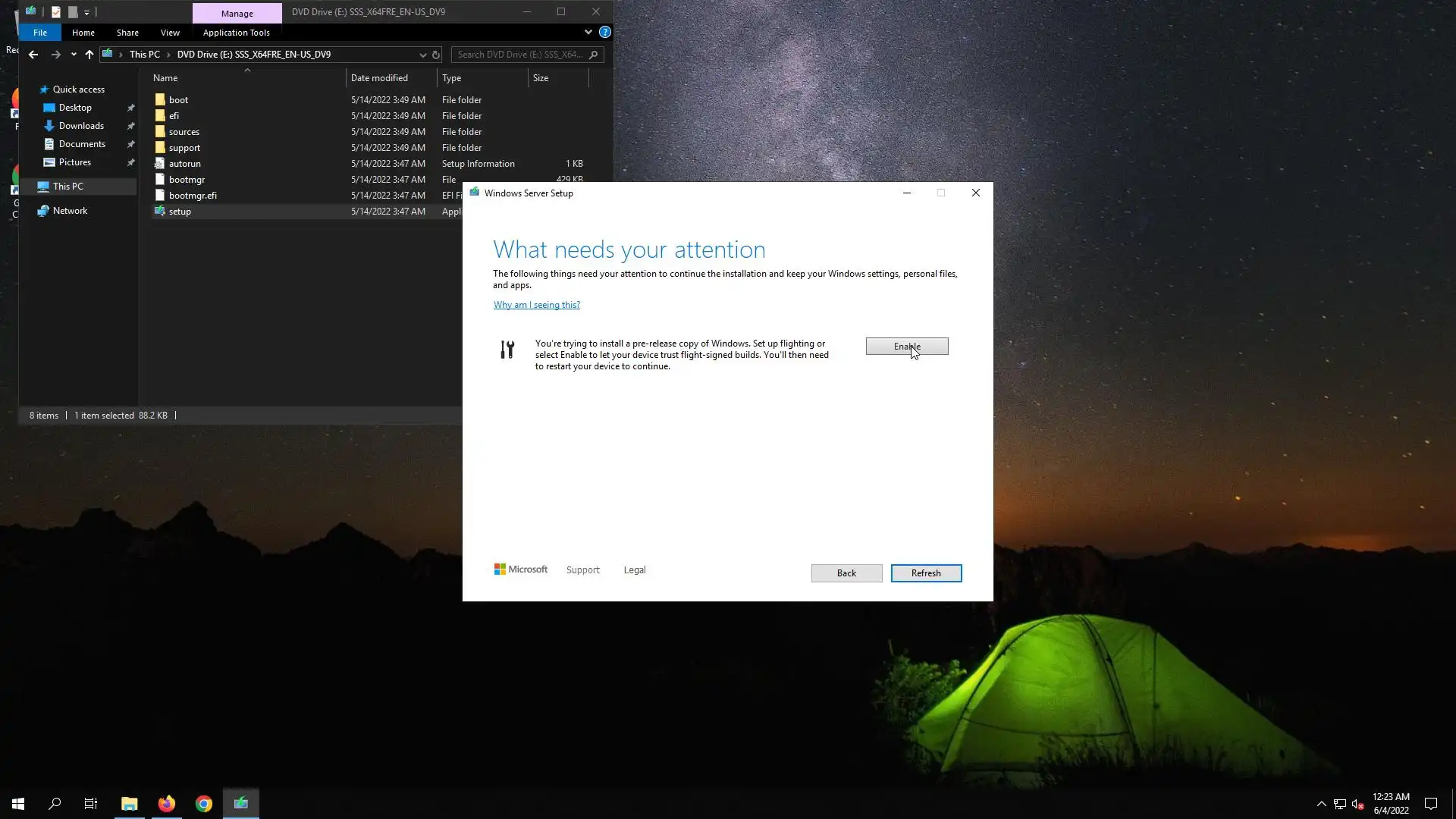Click the Enable button for flight-signed builds

click(x=906, y=347)
